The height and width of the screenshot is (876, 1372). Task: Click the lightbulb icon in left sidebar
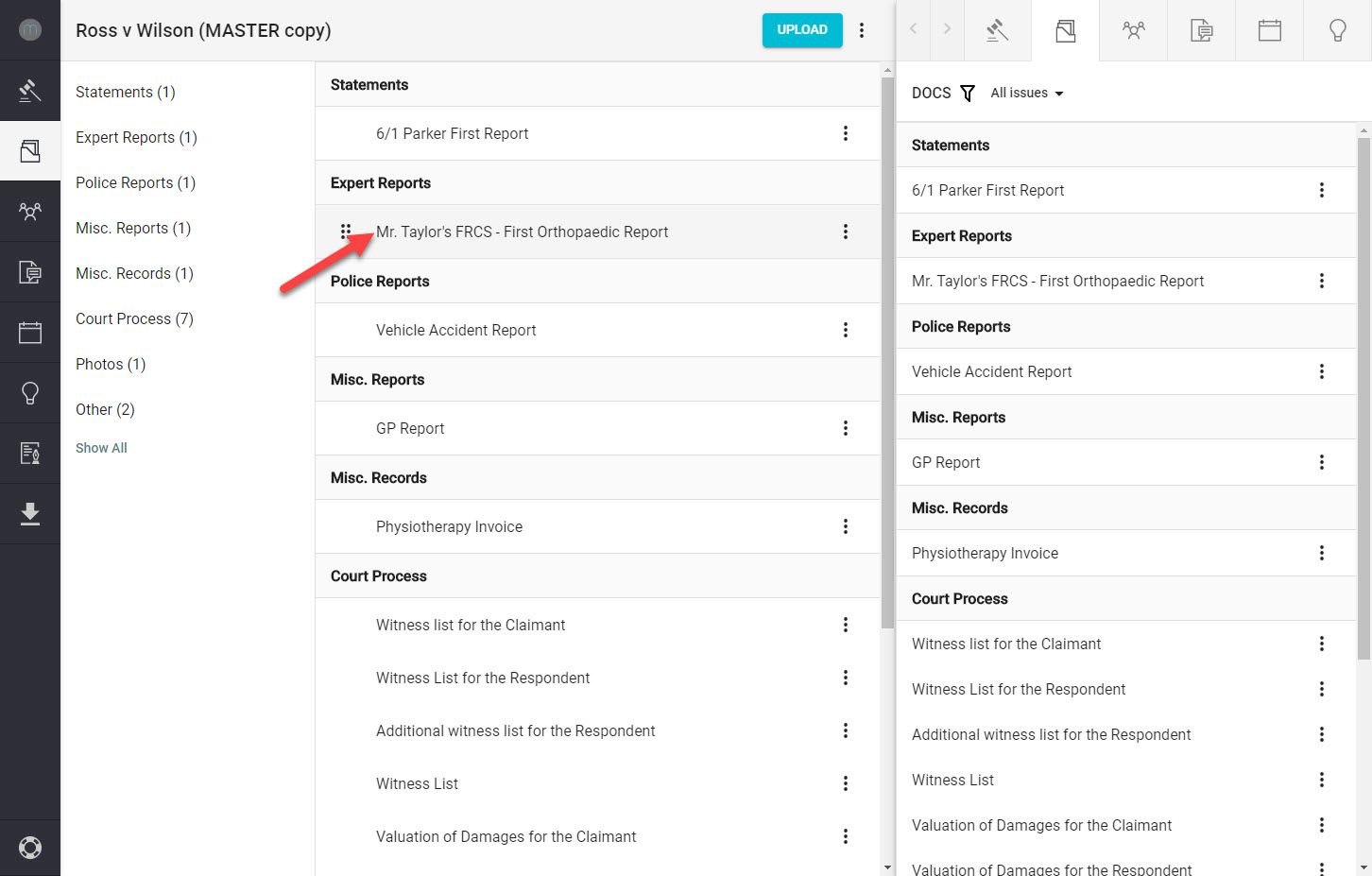coord(30,393)
